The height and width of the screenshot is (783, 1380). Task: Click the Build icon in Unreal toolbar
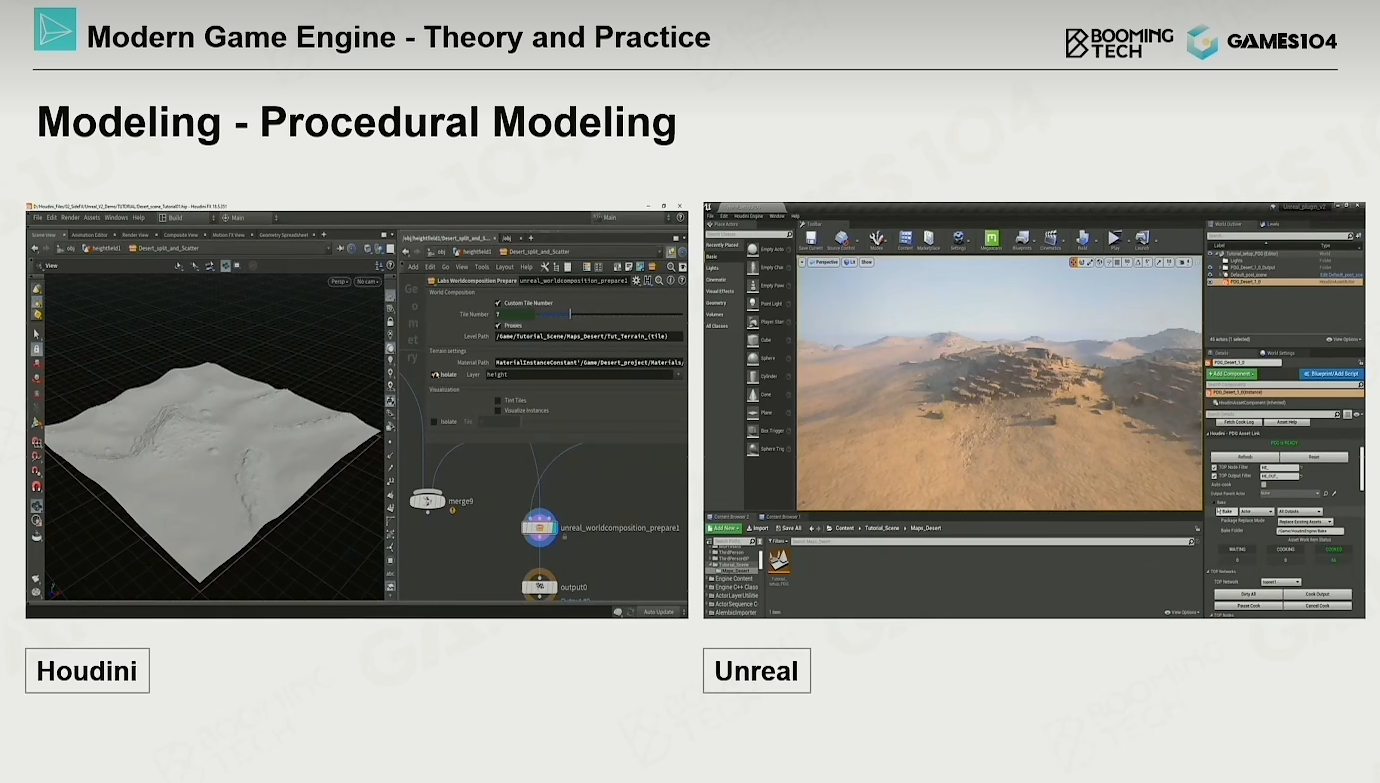(1083, 238)
